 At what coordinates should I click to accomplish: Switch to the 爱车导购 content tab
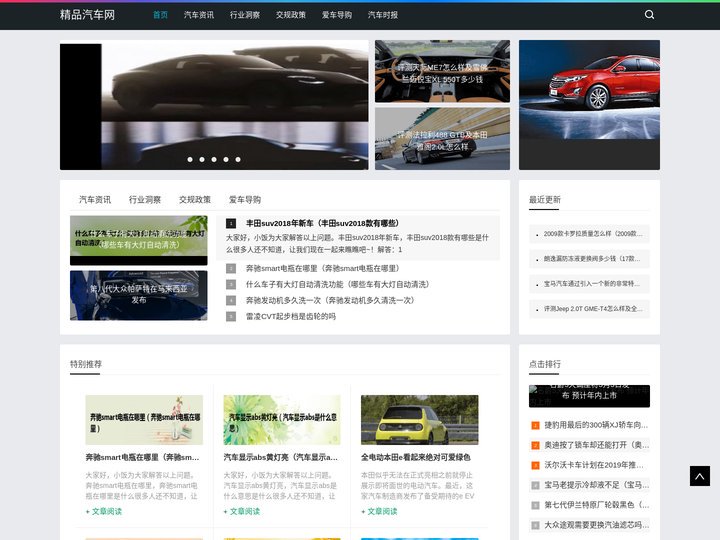(x=245, y=200)
